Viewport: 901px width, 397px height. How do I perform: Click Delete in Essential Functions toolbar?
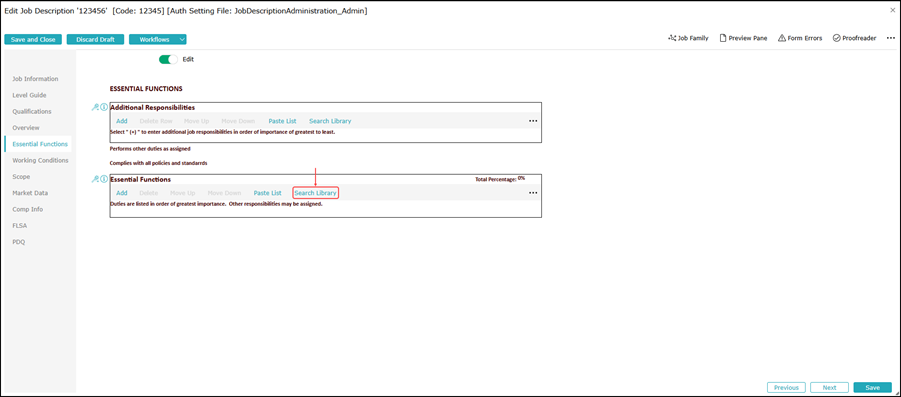(x=148, y=193)
